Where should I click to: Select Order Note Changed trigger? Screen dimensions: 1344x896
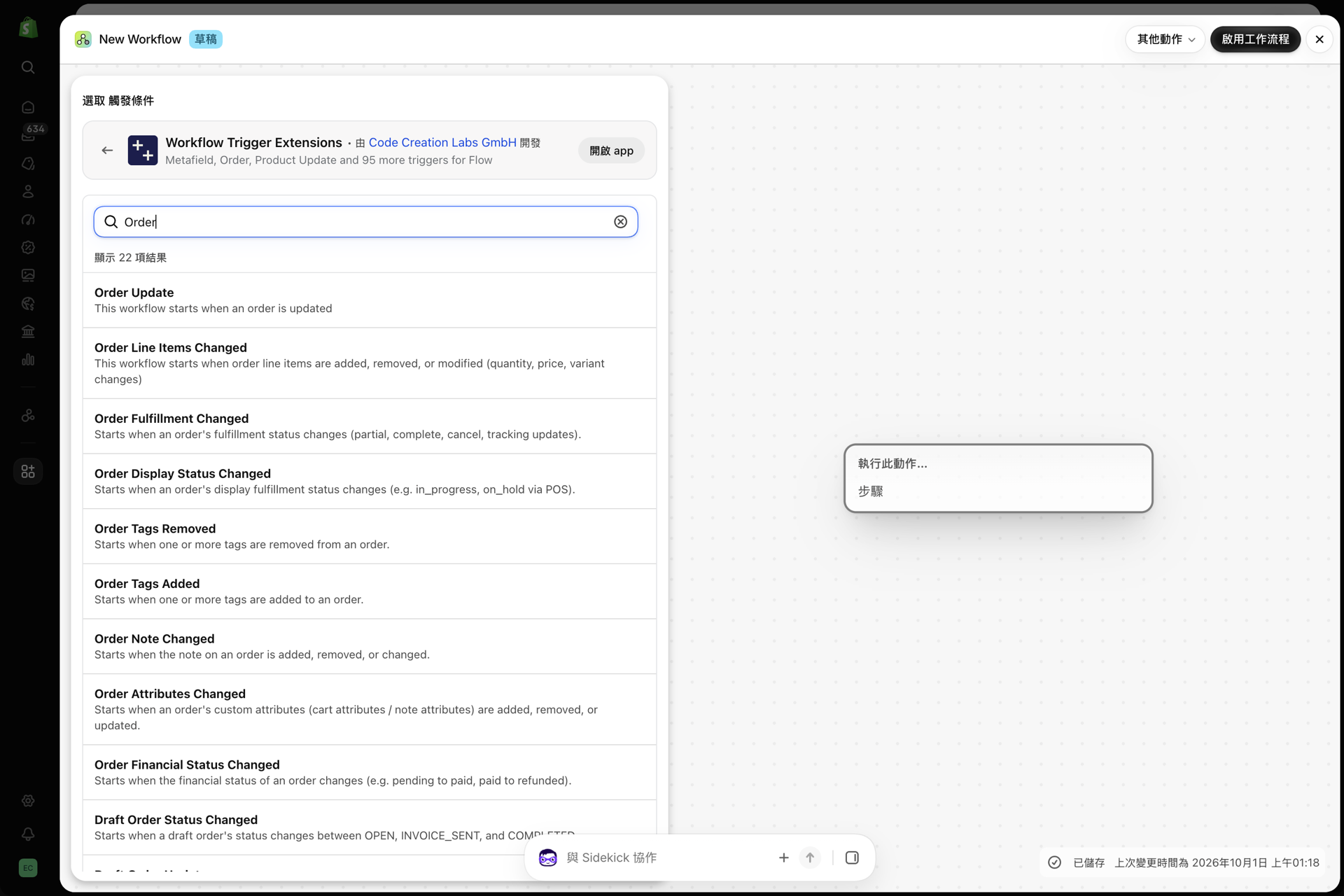tap(370, 647)
